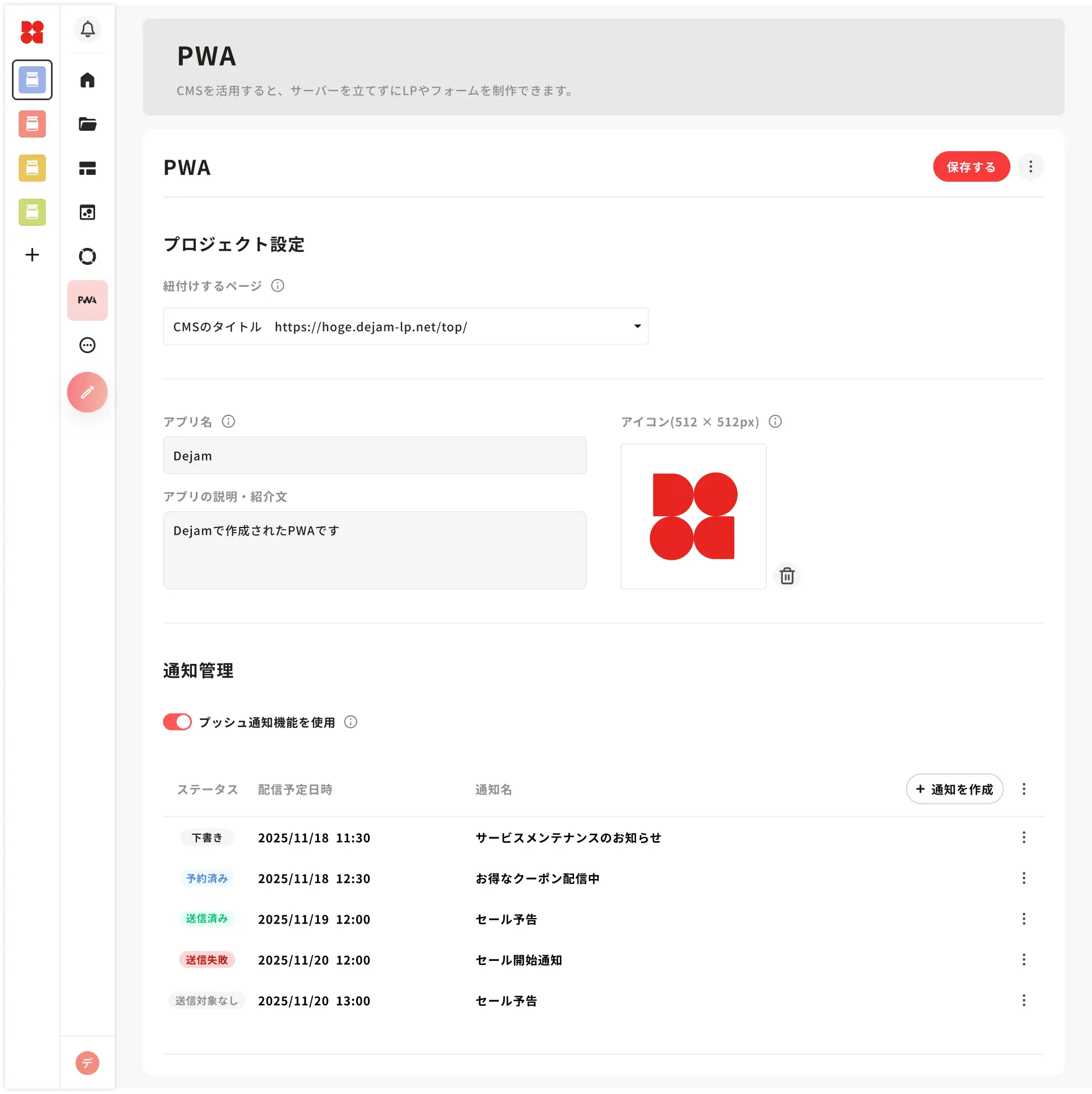Delete app icon with trash button
The height and width of the screenshot is (1094, 1092).
coord(787,576)
